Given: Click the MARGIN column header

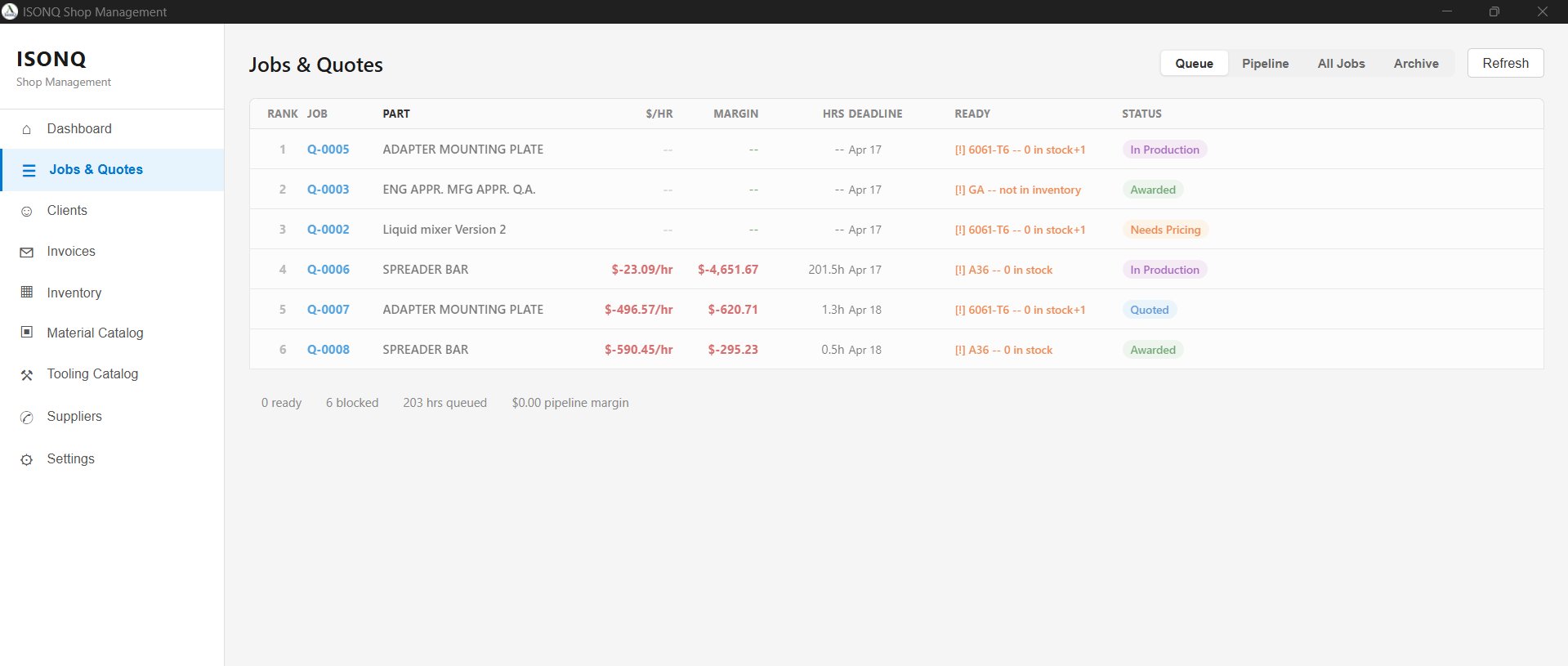Looking at the screenshot, I should [x=735, y=114].
